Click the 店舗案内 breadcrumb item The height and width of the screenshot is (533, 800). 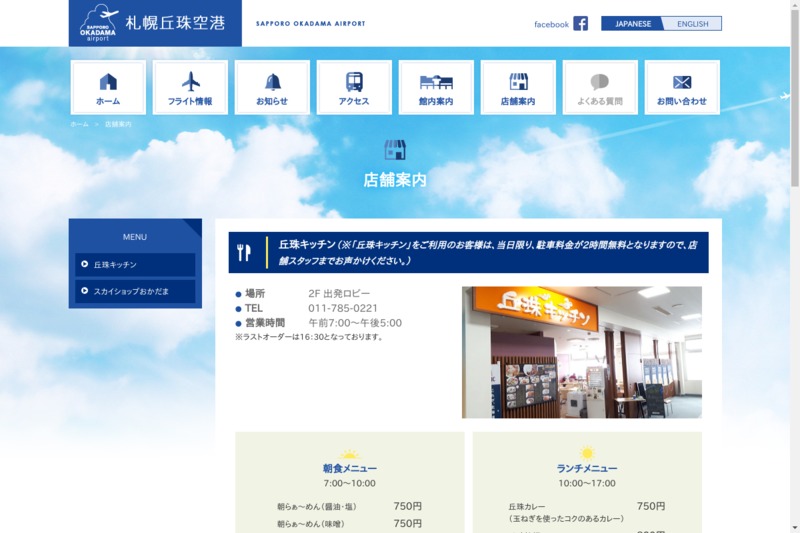tap(118, 124)
